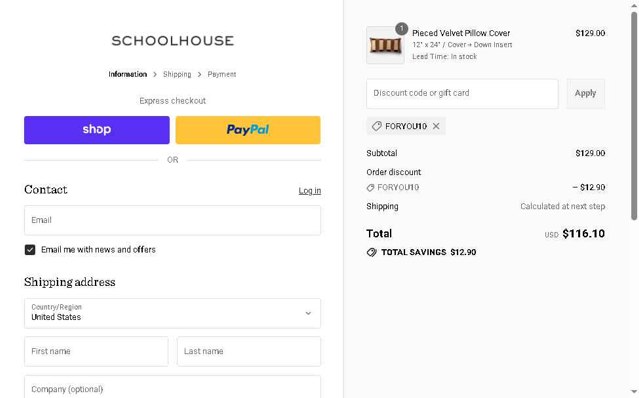Select the Information breadcrumb step
The image size is (639, 398).
(x=128, y=74)
